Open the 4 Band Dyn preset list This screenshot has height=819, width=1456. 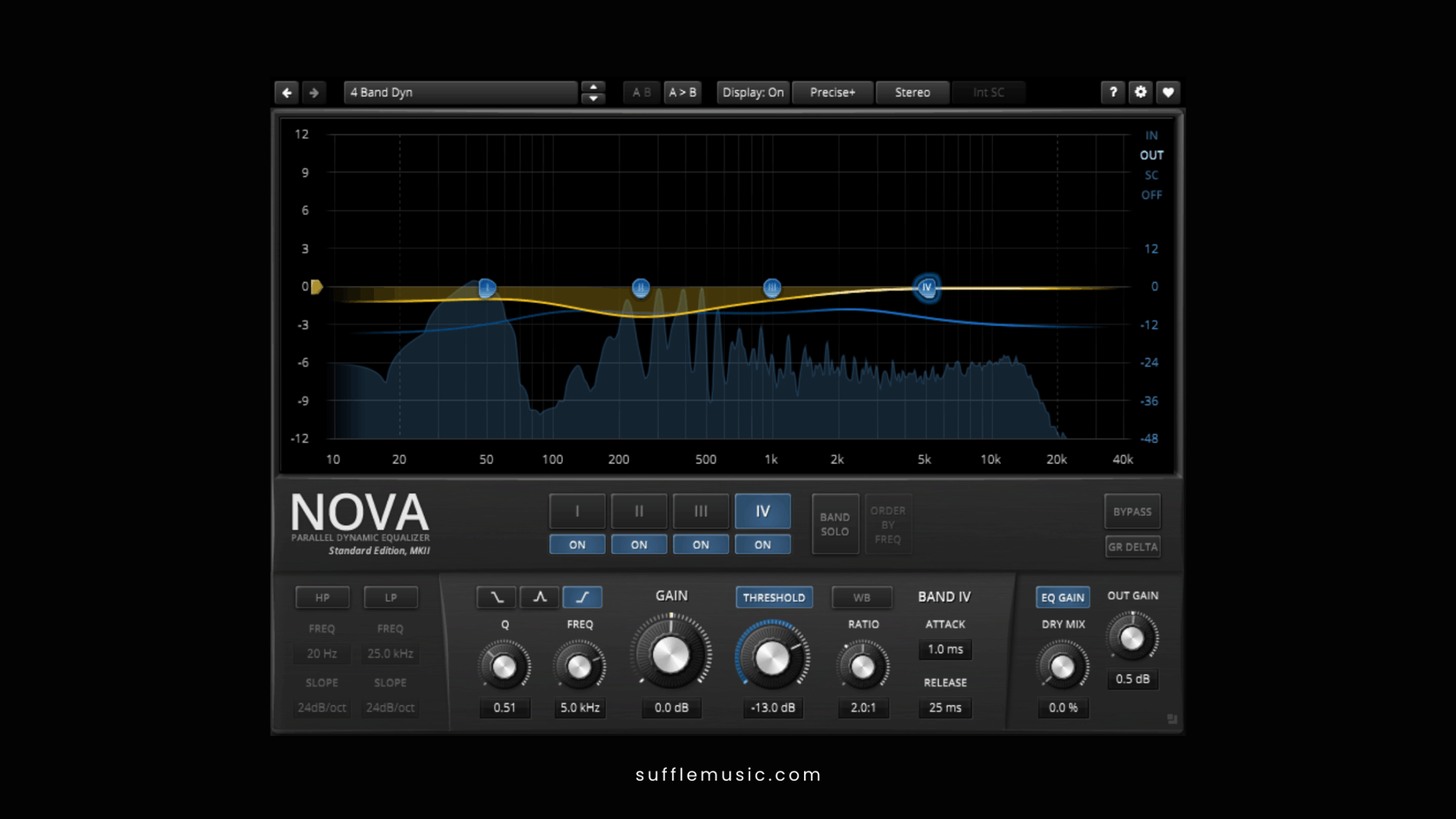pos(461,92)
